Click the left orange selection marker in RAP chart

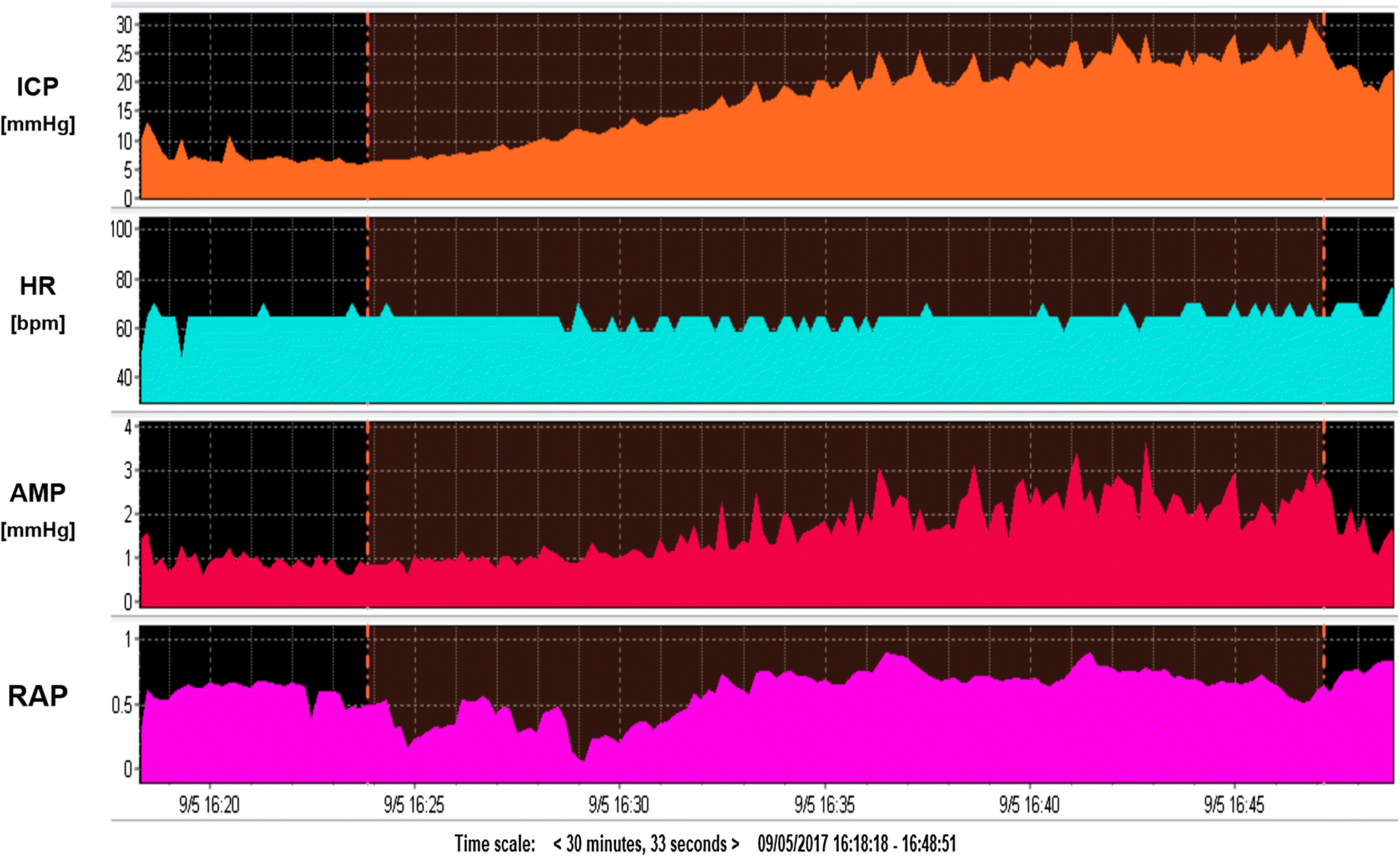(368, 704)
